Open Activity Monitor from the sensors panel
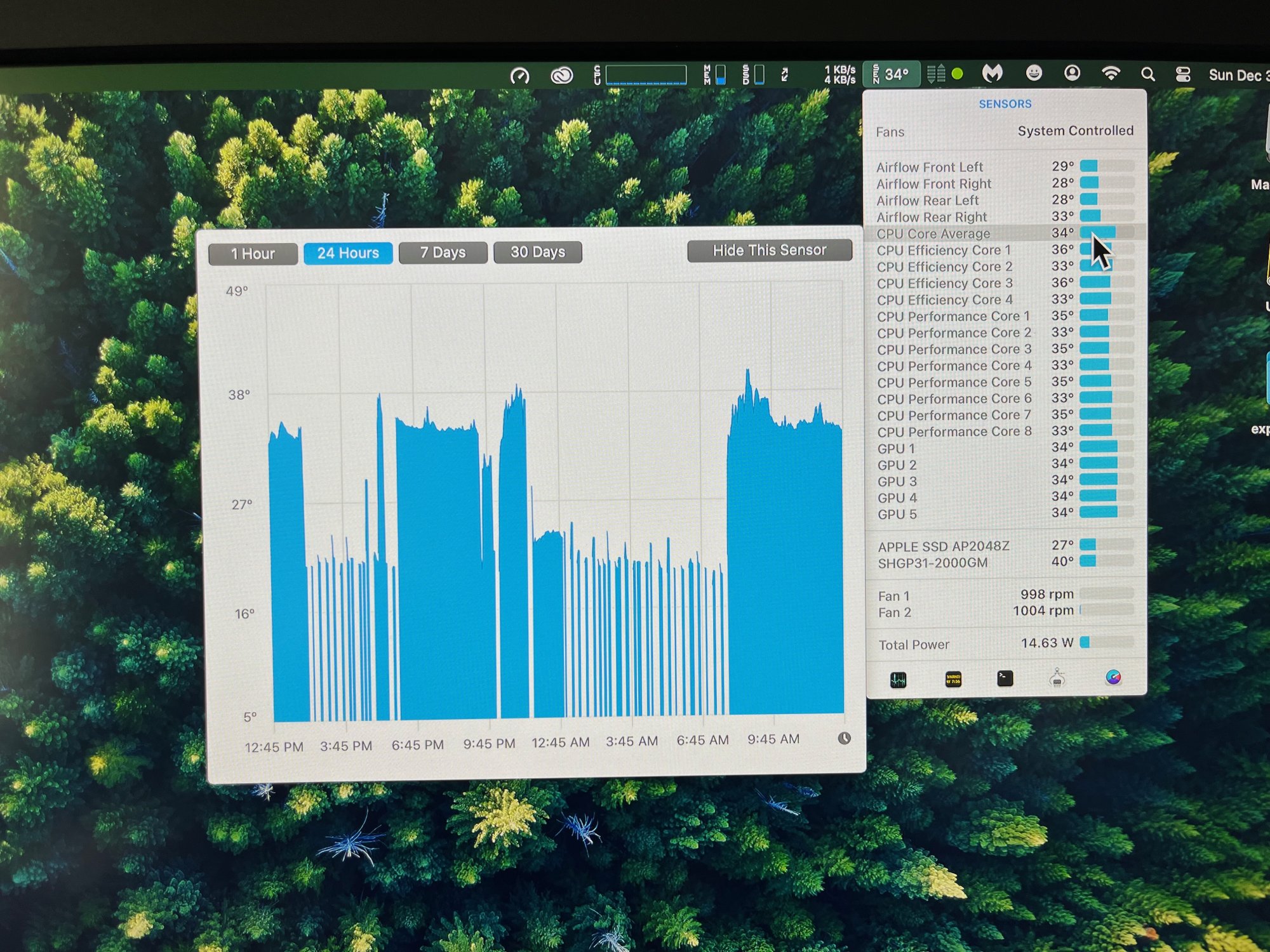 898,680
